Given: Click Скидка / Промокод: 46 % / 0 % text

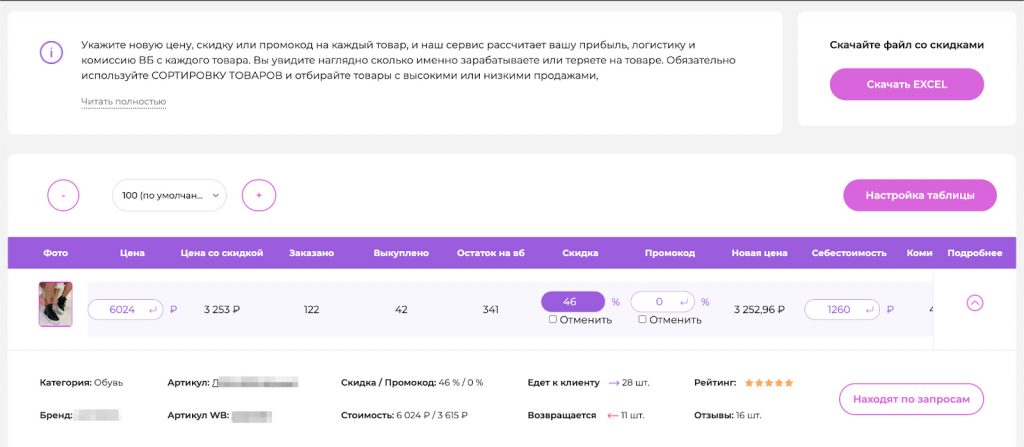Looking at the screenshot, I should tap(412, 383).
